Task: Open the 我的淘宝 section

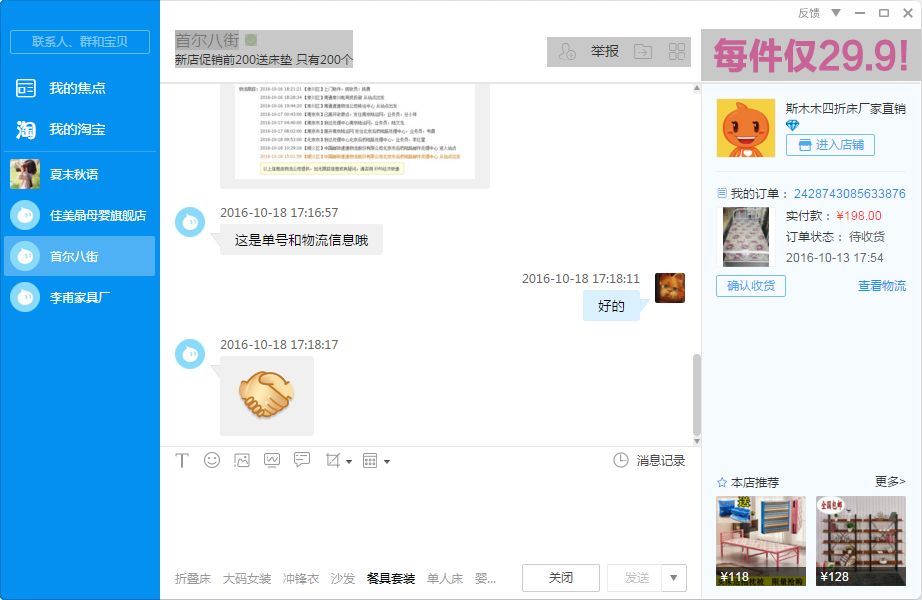Action: (80, 129)
